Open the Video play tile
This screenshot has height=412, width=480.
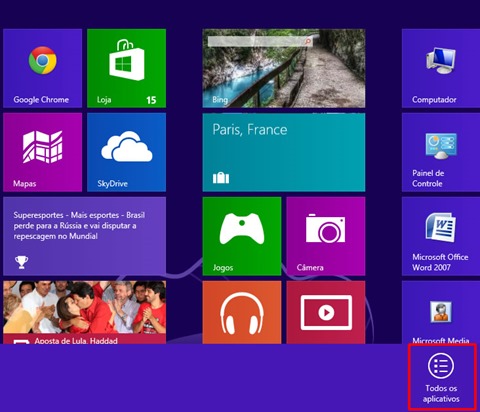(x=326, y=312)
